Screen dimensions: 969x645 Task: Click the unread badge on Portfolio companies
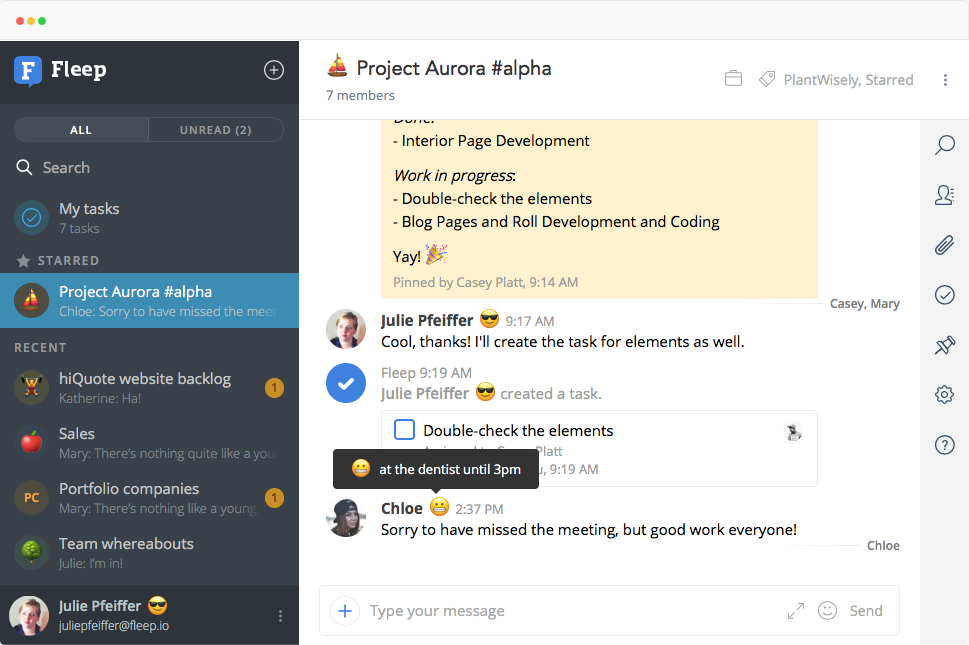click(274, 497)
